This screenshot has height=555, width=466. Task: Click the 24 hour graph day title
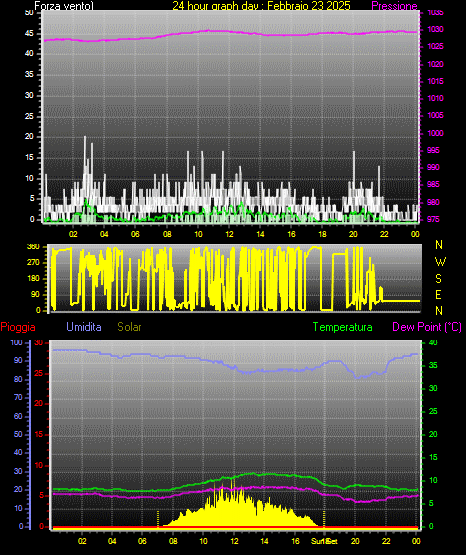261,6
